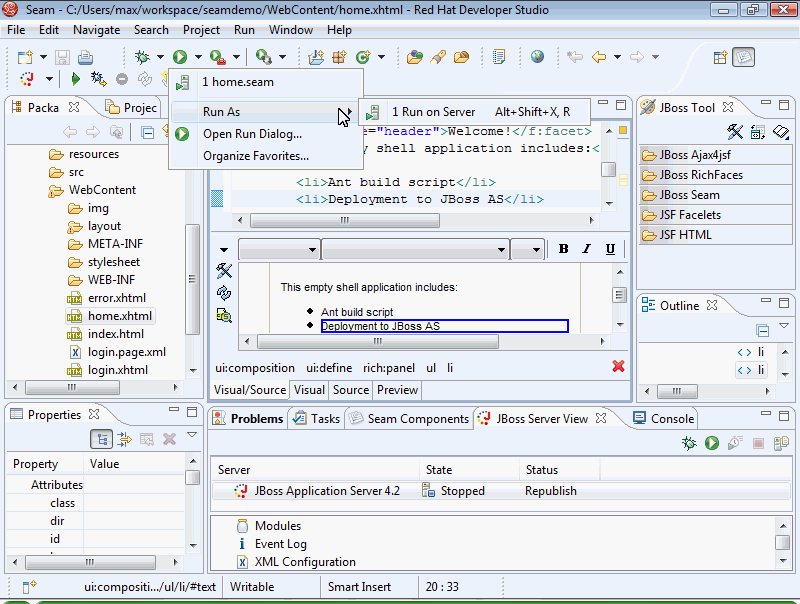This screenshot has height=604, width=800.
Task: Click the Restore Default Value icon in Properties
Action: [x=146, y=439]
